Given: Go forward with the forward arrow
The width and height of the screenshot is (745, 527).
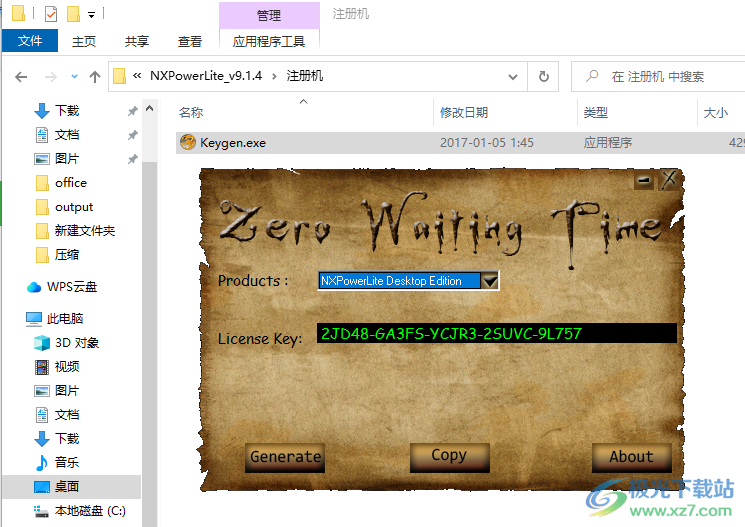Looking at the screenshot, I should (x=51, y=77).
